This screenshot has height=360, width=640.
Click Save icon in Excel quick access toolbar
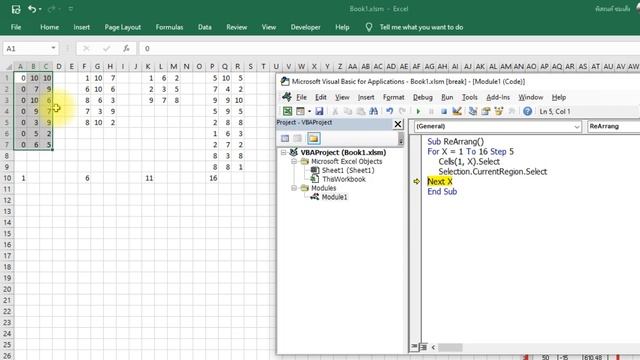[16, 9]
